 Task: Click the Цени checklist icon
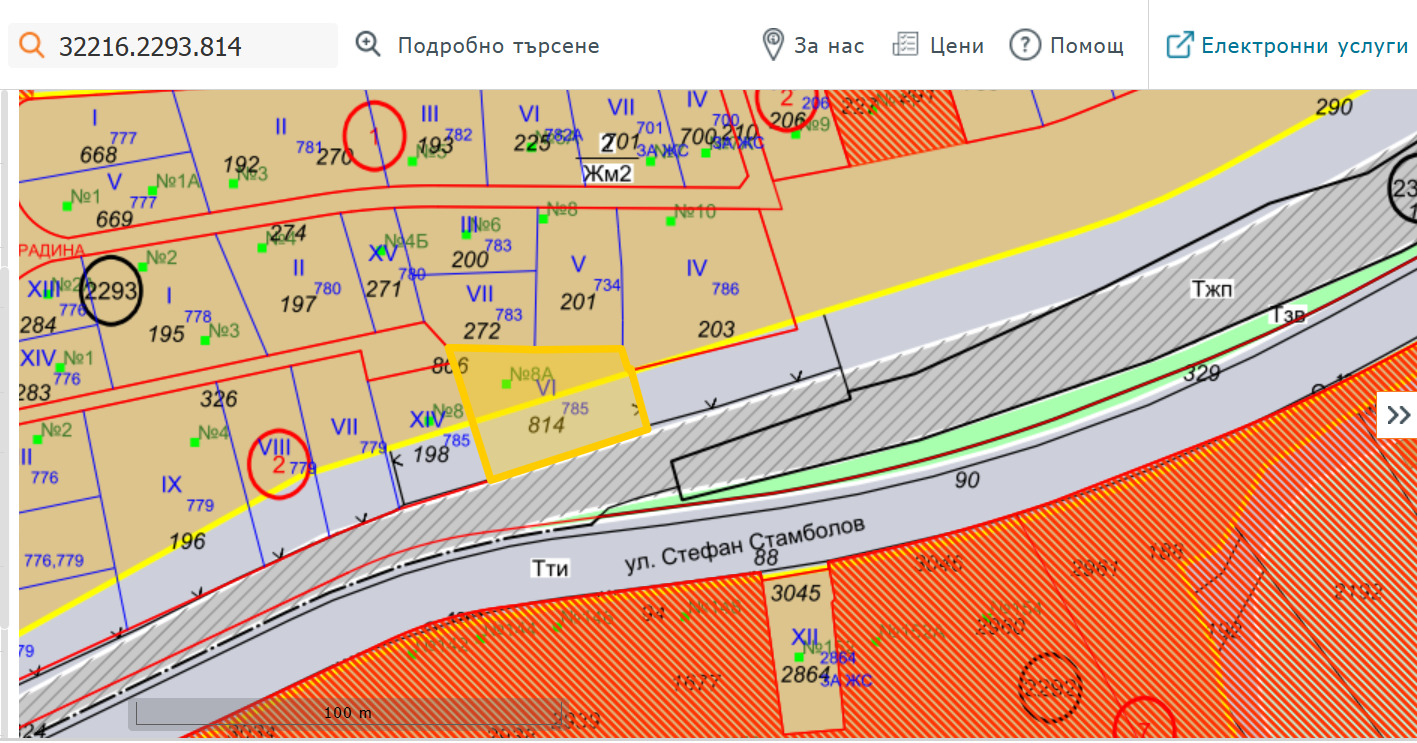[905, 45]
